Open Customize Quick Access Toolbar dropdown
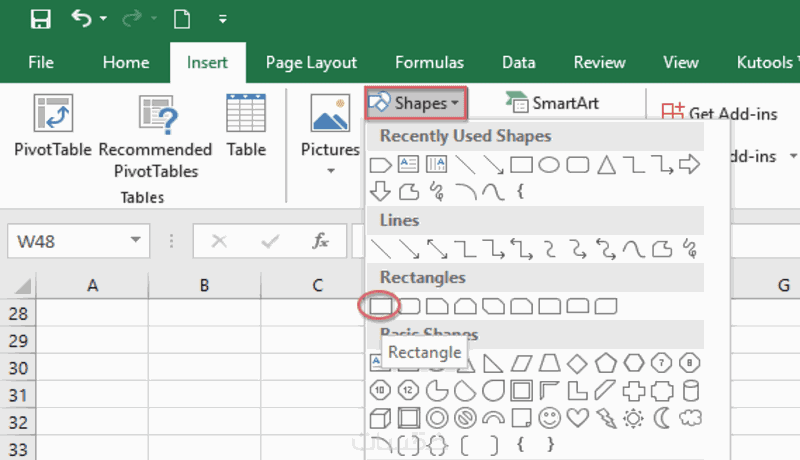 222,18
